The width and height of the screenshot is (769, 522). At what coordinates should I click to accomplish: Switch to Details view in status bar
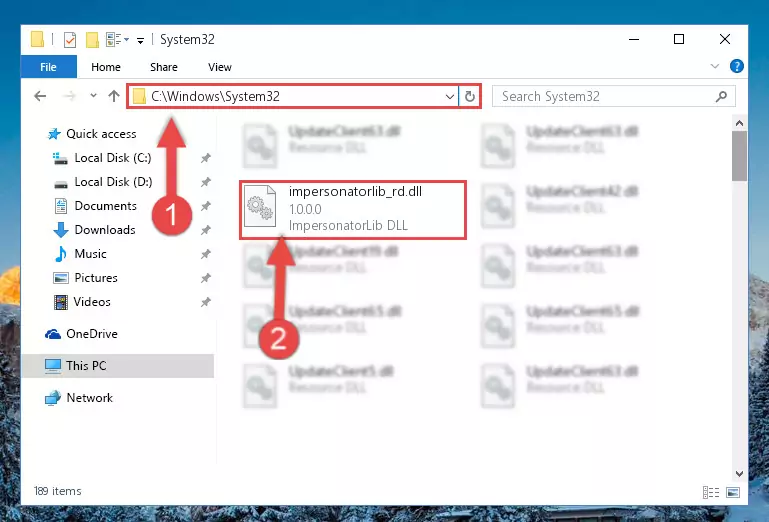(711, 492)
